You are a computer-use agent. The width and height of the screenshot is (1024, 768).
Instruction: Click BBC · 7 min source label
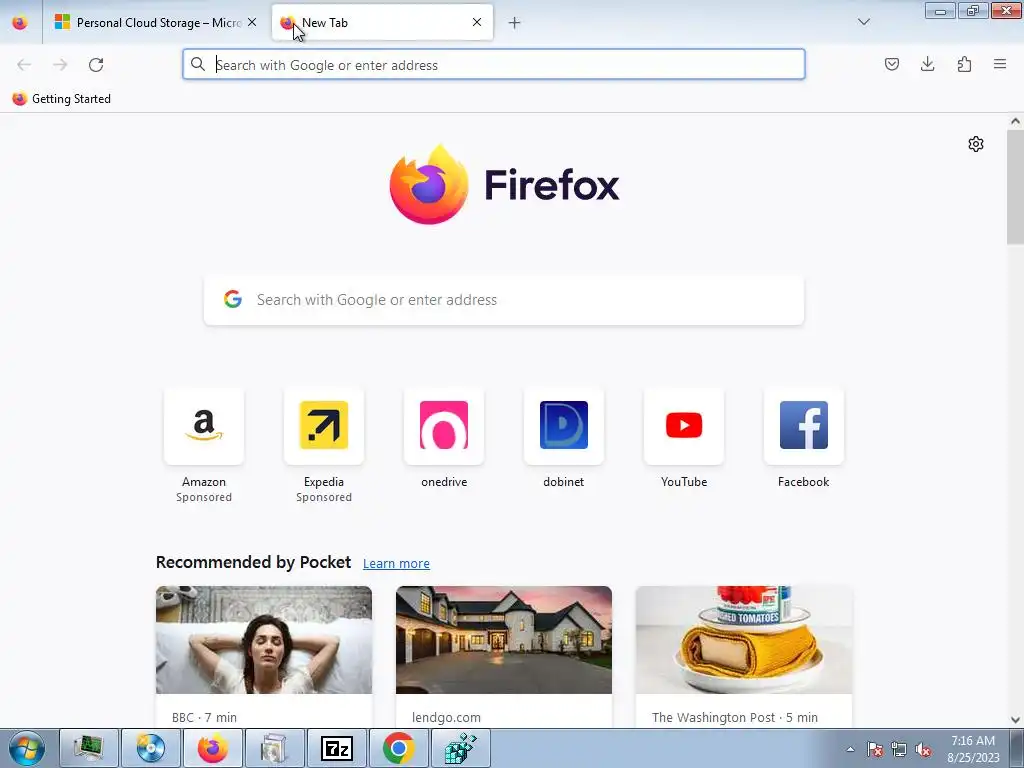click(x=204, y=717)
